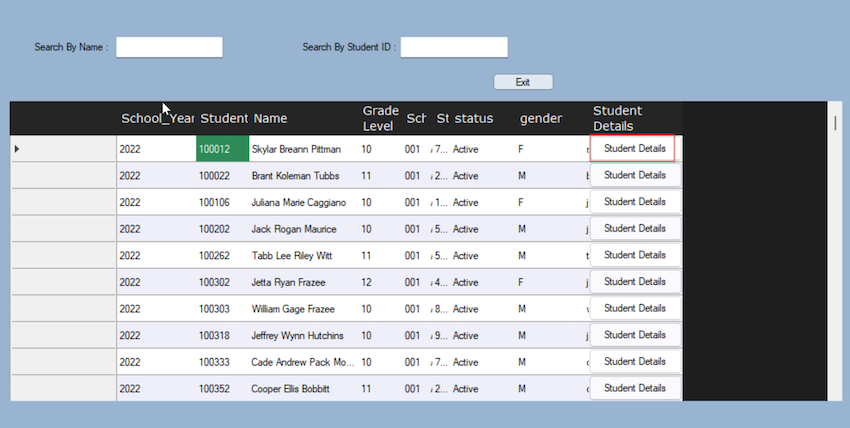Click the Search By Name text field

tap(169, 47)
